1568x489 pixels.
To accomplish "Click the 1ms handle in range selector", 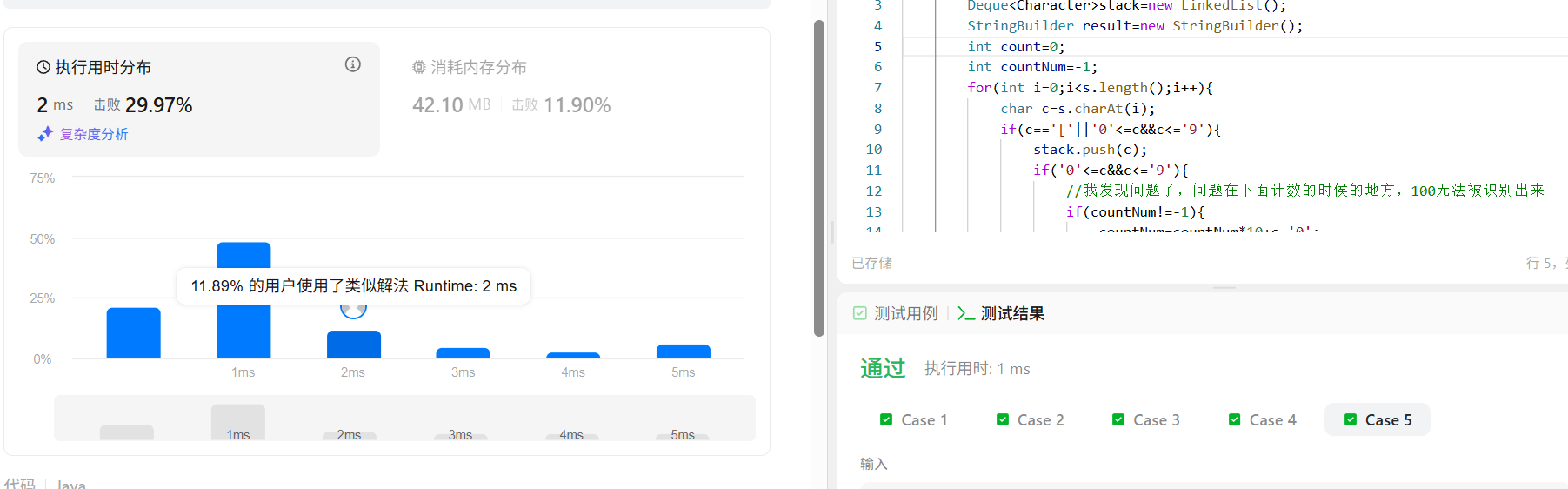I will (x=238, y=423).
